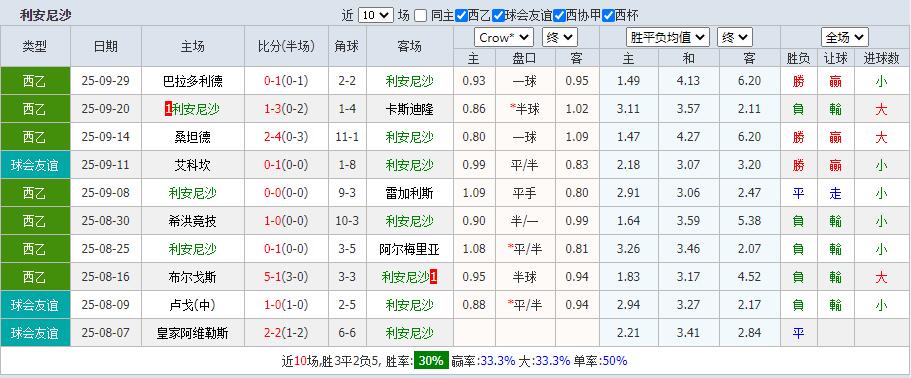Uncheck the 西杯 filter checkbox

coord(608,16)
